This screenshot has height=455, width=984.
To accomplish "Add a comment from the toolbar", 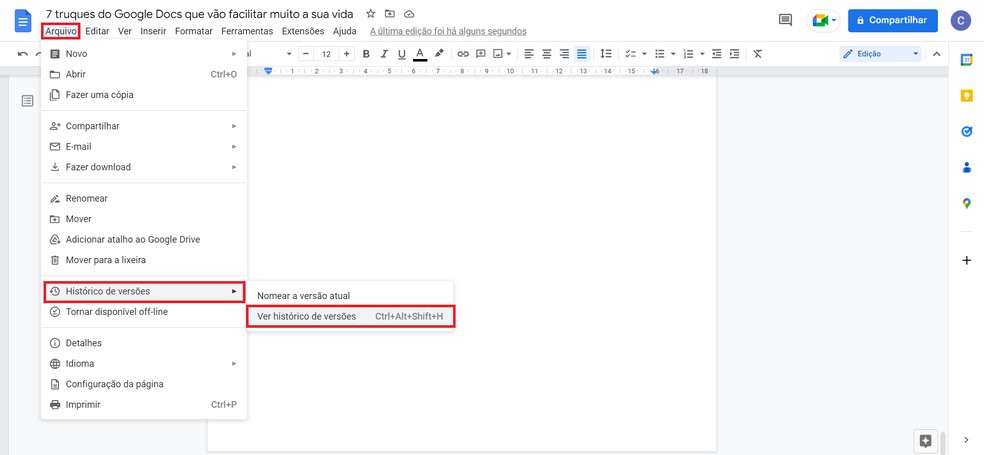I will [481, 54].
